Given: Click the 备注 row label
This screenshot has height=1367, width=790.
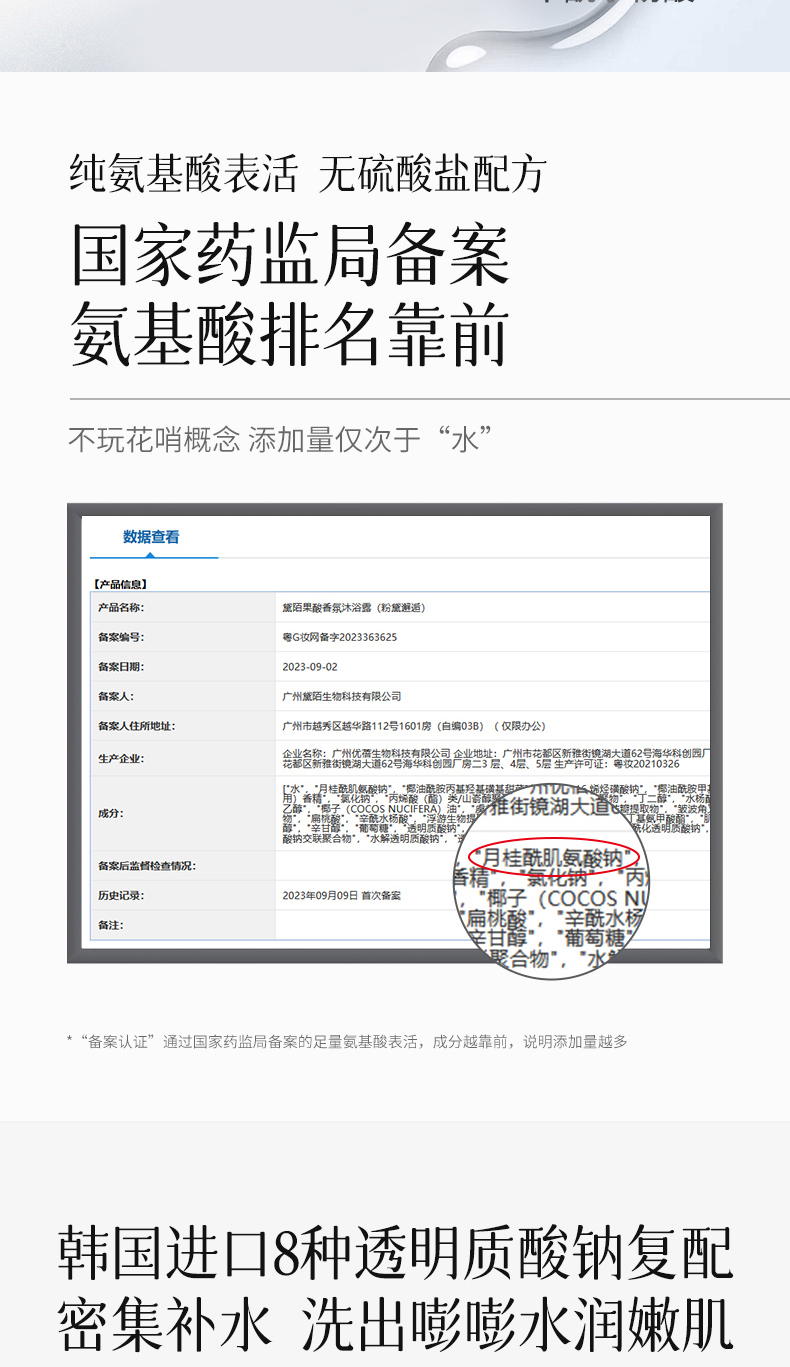Looking at the screenshot, I should pos(110,925).
